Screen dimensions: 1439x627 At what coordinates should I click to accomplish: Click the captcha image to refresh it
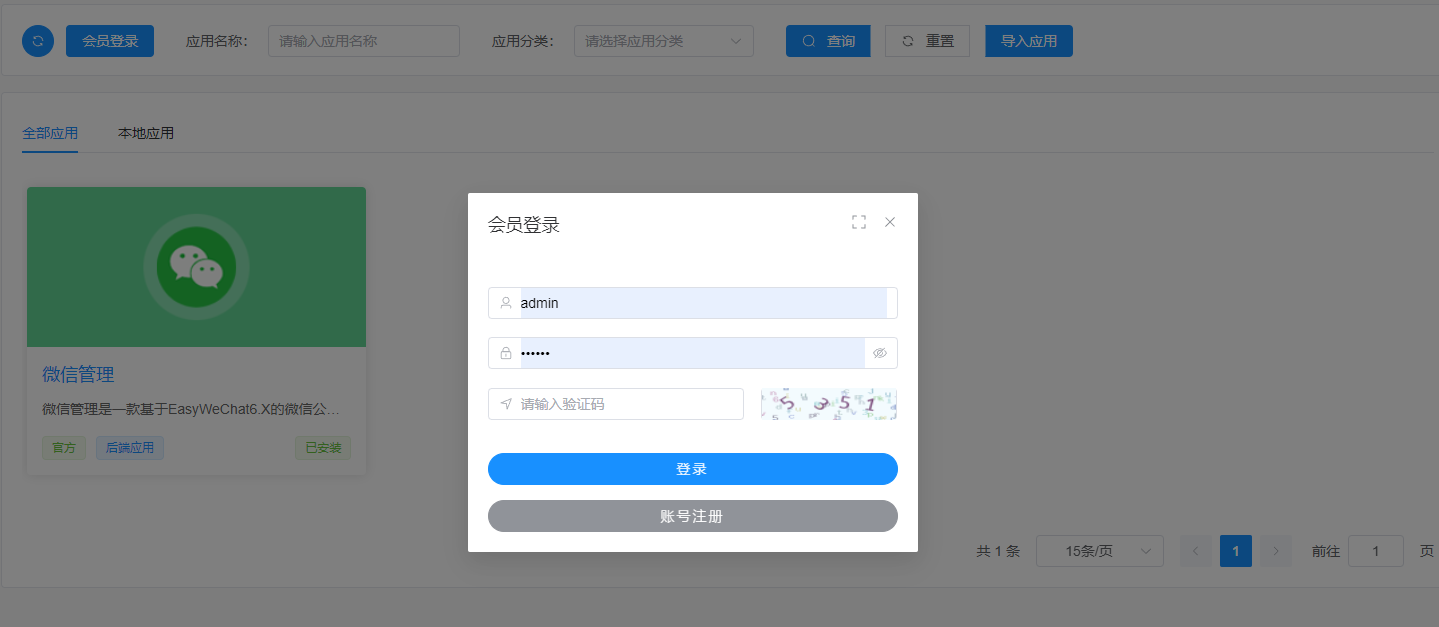click(x=828, y=404)
